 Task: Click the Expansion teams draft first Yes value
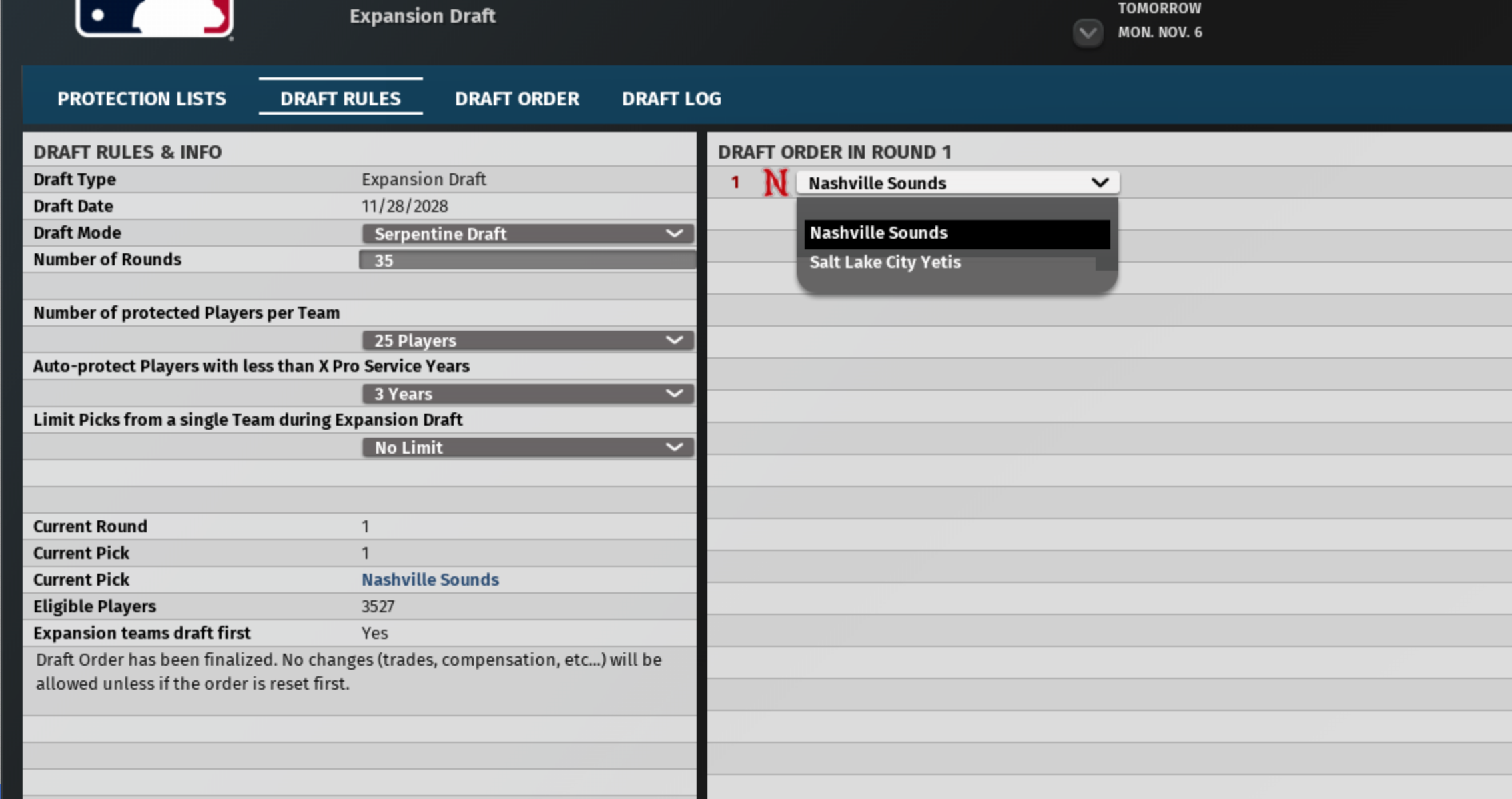pos(374,633)
